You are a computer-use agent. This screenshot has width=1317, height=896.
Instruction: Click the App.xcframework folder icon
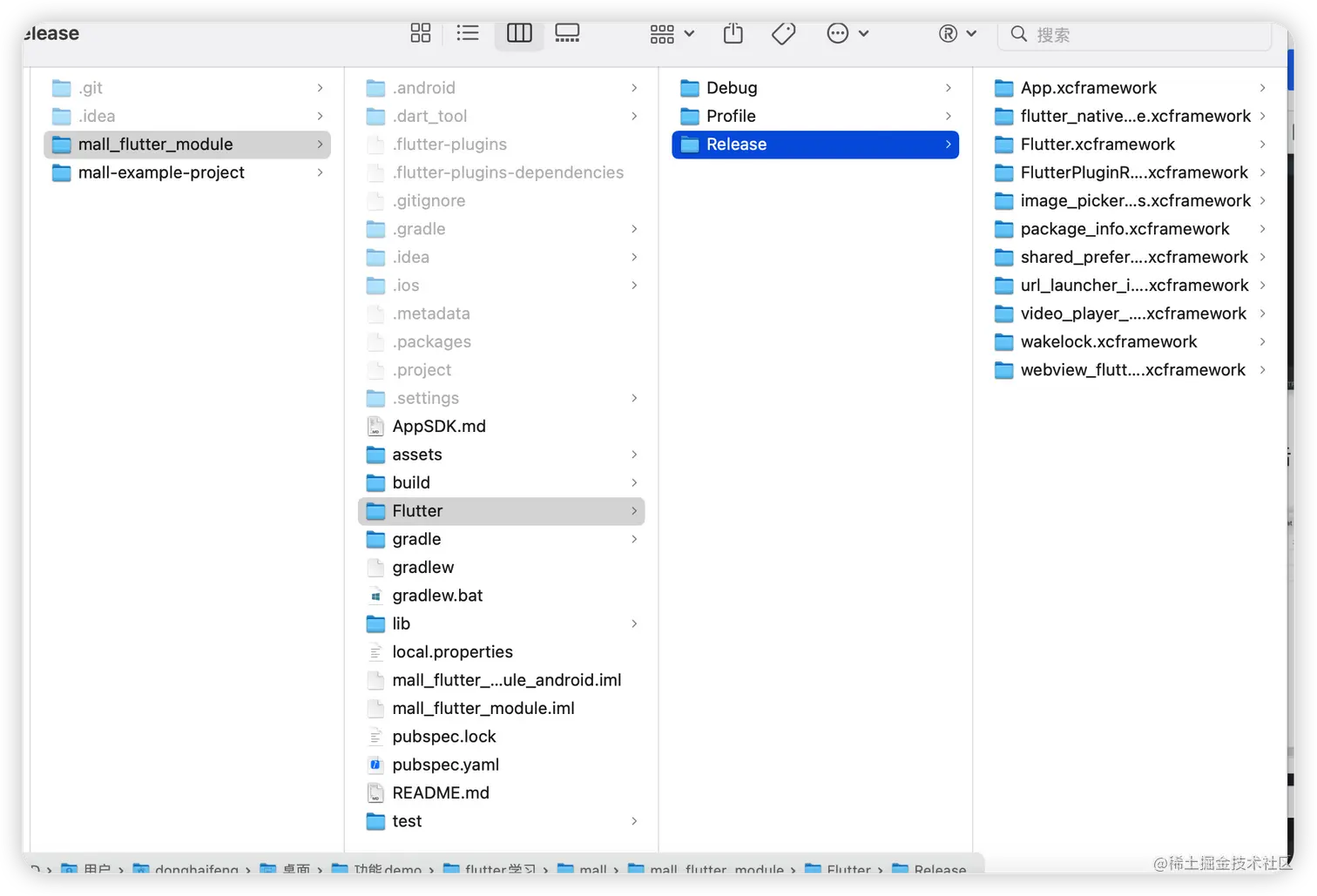tap(1004, 88)
